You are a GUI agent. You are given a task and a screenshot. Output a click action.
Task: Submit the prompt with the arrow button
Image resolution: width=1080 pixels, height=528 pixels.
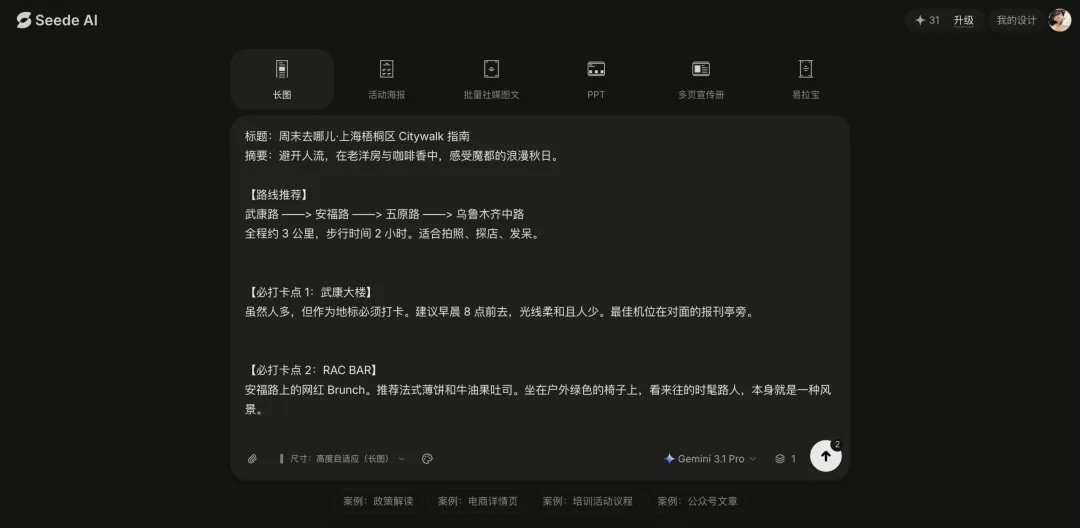[x=825, y=456]
